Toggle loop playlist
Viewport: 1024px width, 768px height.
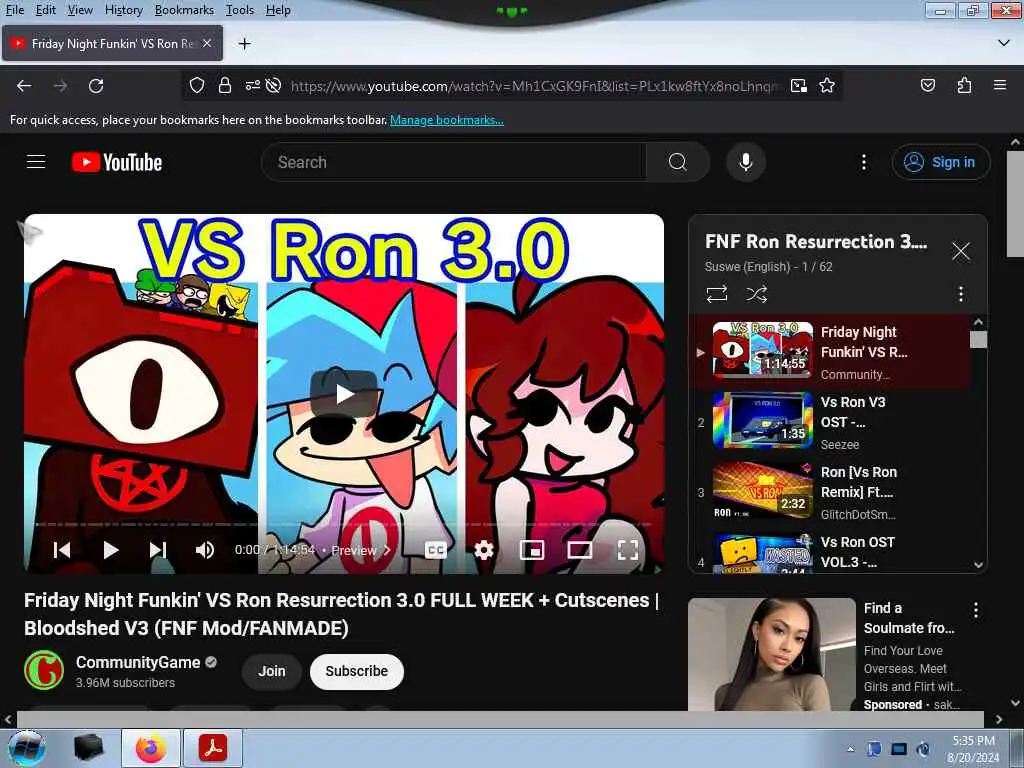716,294
